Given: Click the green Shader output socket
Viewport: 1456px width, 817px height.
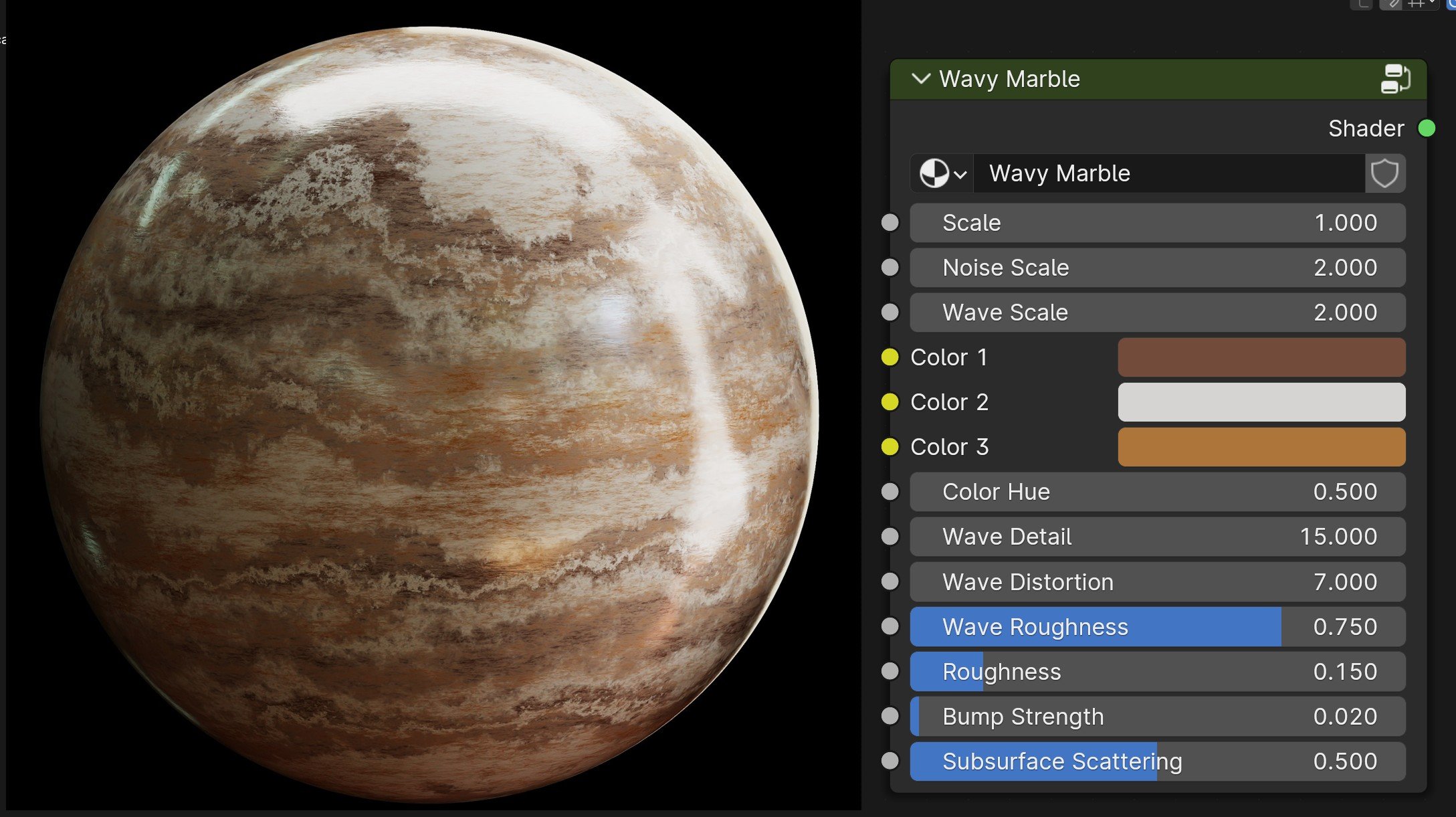Looking at the screenshot, I should tap(1427, 128).
